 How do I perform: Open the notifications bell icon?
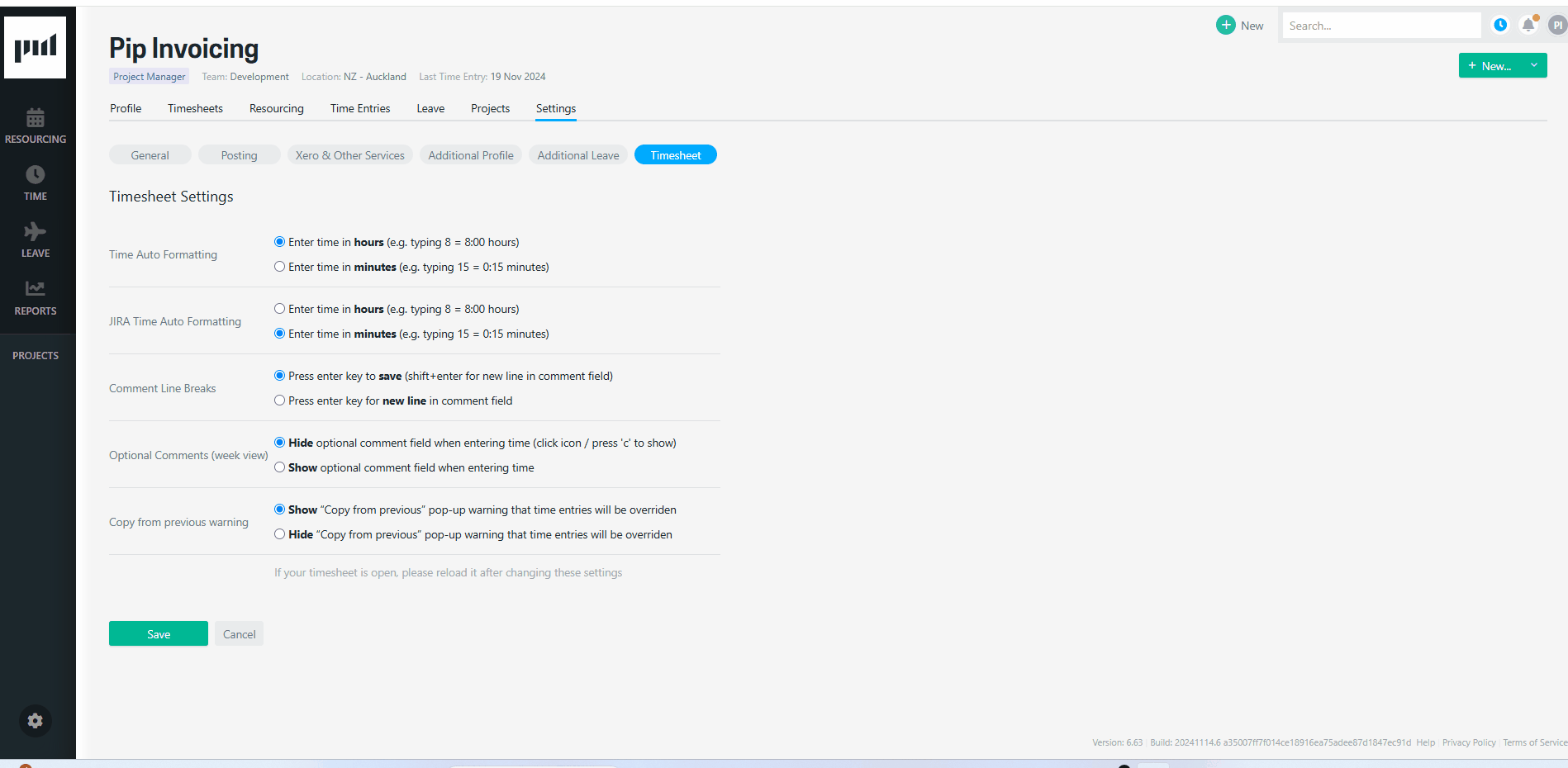(x=1528, y=26)
